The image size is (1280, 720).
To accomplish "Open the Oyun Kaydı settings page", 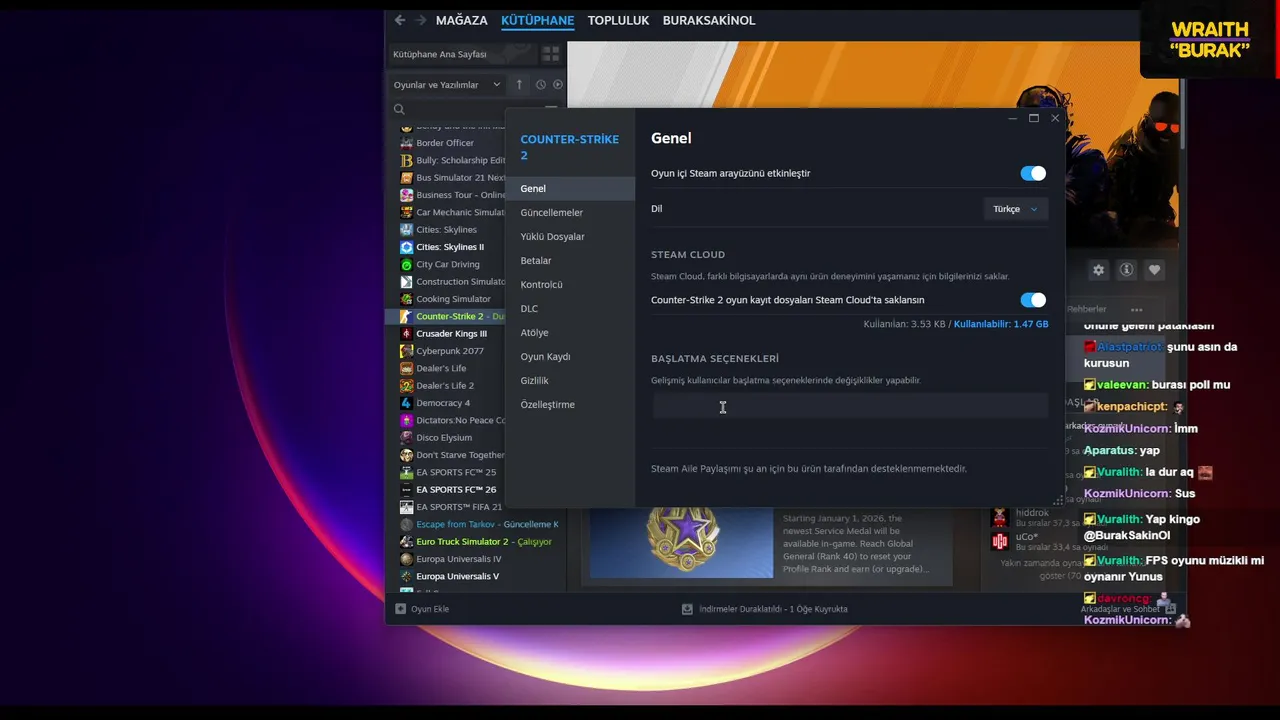I will click(570, 357).
